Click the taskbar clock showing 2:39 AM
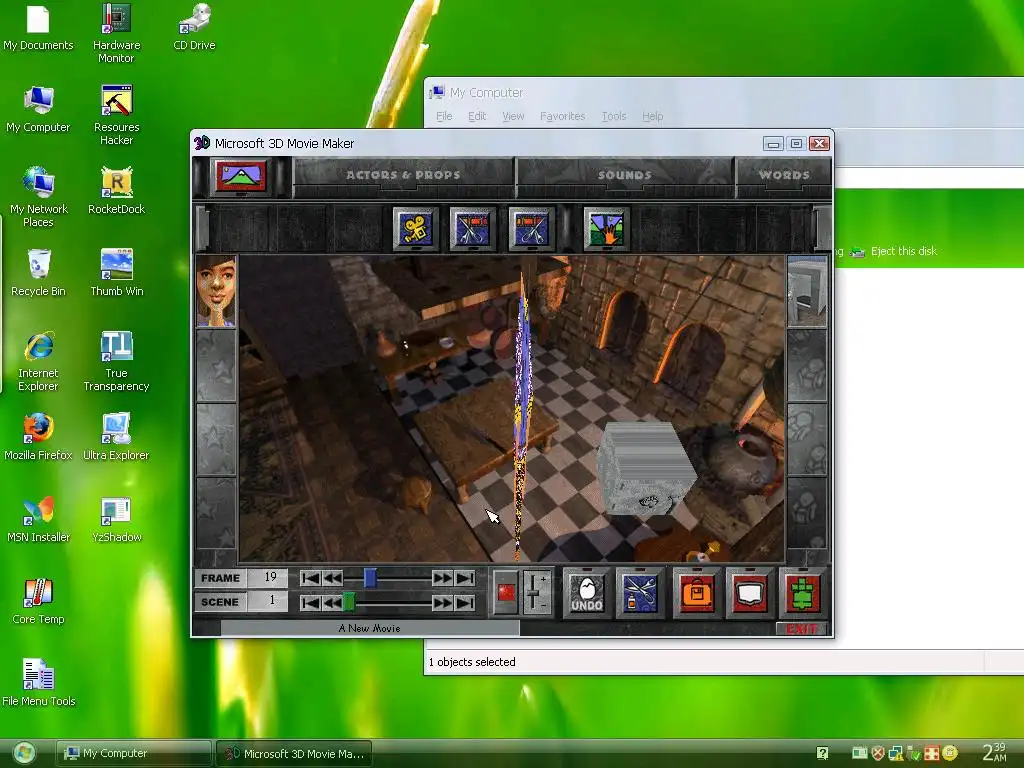Image resolution: width=1024 pixels, height=768 pixels. (994, 752)
